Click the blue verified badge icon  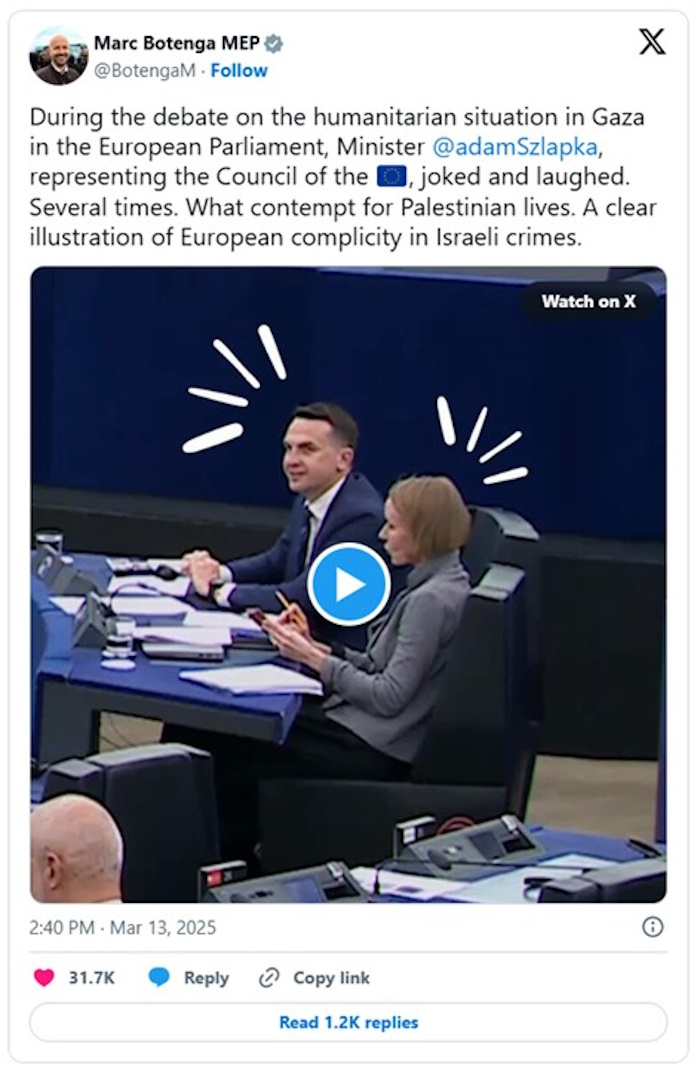(x=274, y=44)
